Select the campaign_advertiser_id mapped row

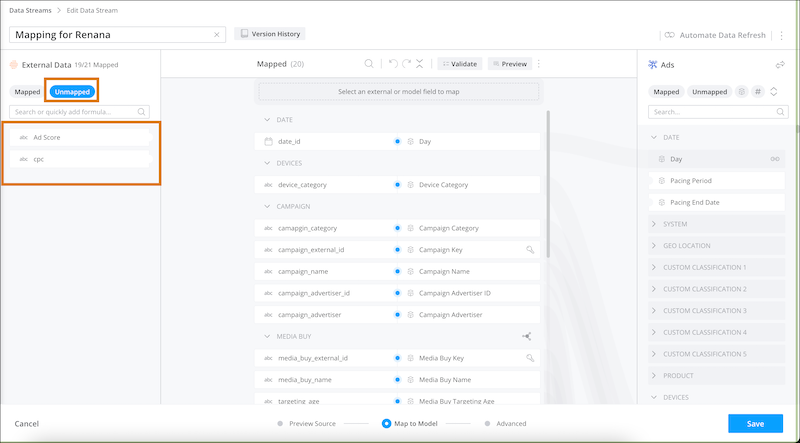pos(397,293)
